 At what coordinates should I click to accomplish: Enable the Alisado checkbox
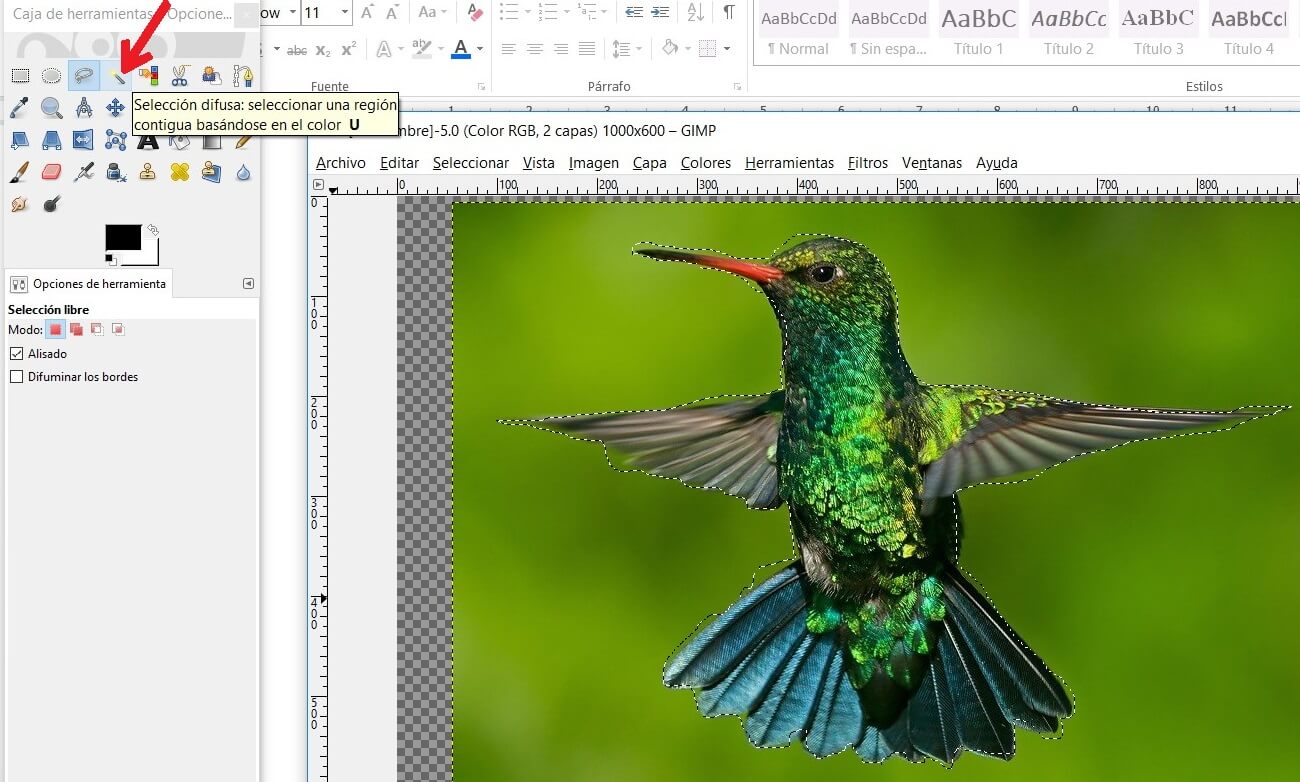[16, 354]
